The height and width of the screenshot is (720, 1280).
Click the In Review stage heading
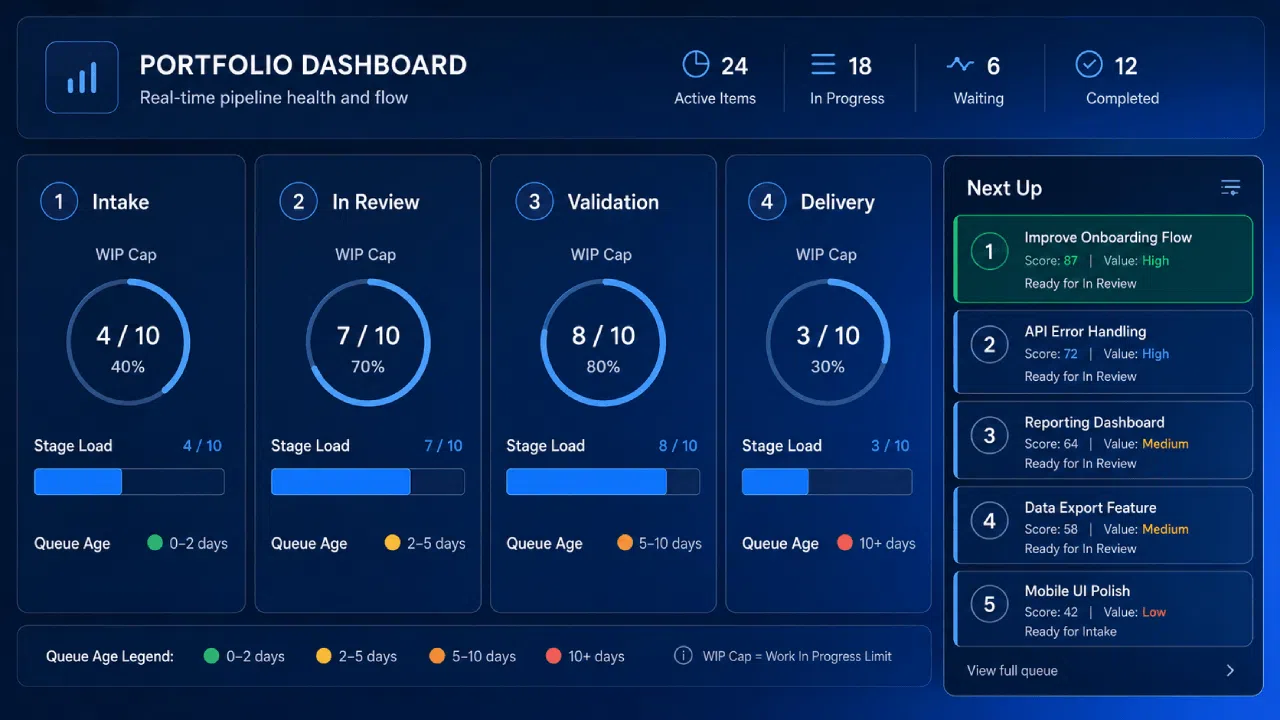pyautogui.click(x=375, y=202)
